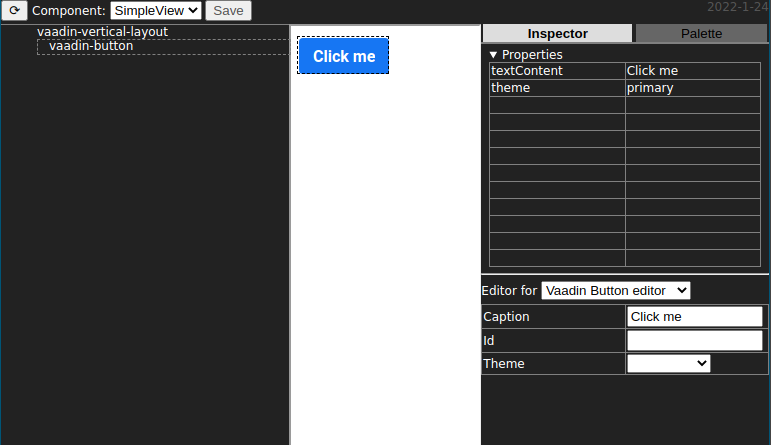Screen dimensions: 771x445
Task: Click the refresh icon button
Action: [14, 11]
